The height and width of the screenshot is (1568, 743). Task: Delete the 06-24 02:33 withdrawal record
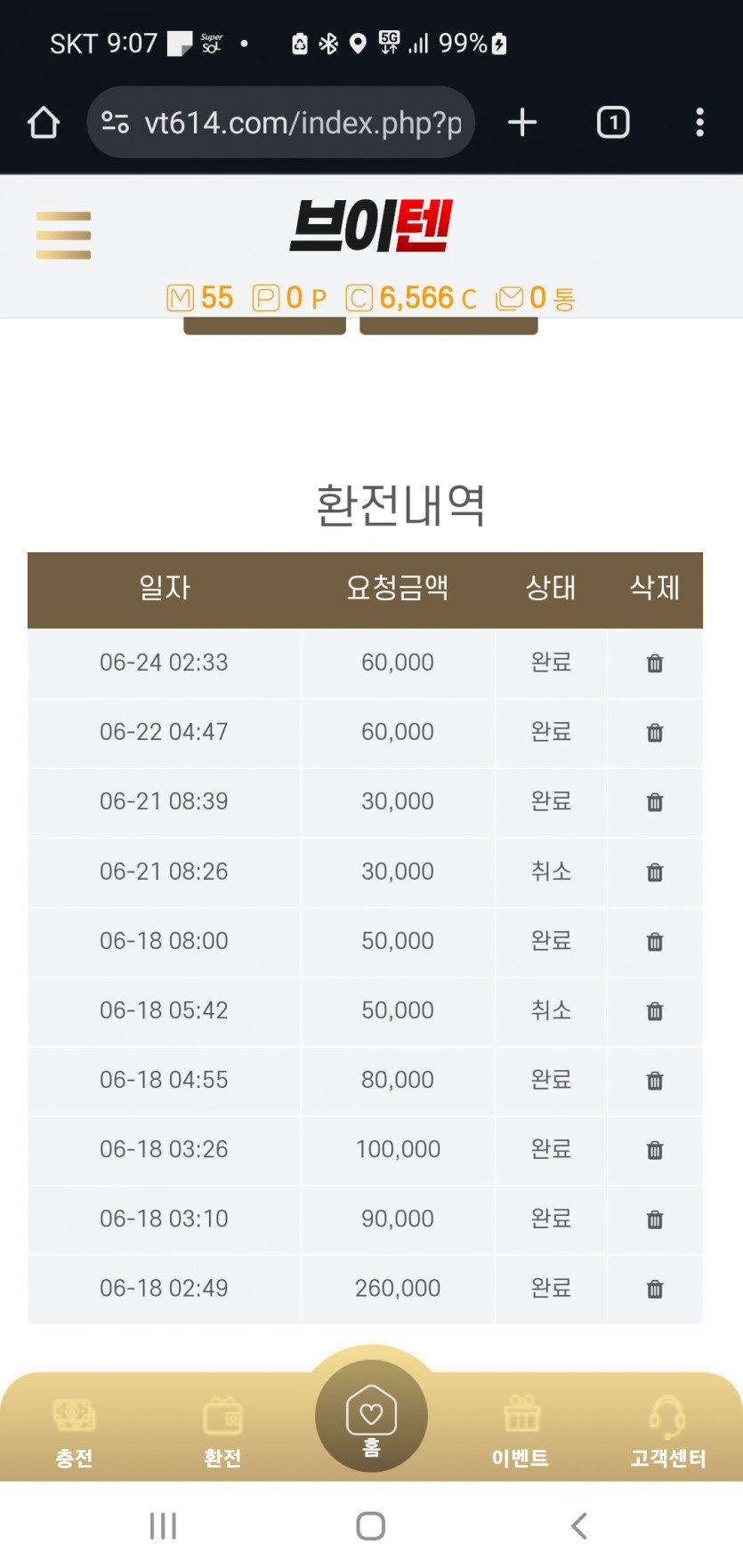pos(655,663)
